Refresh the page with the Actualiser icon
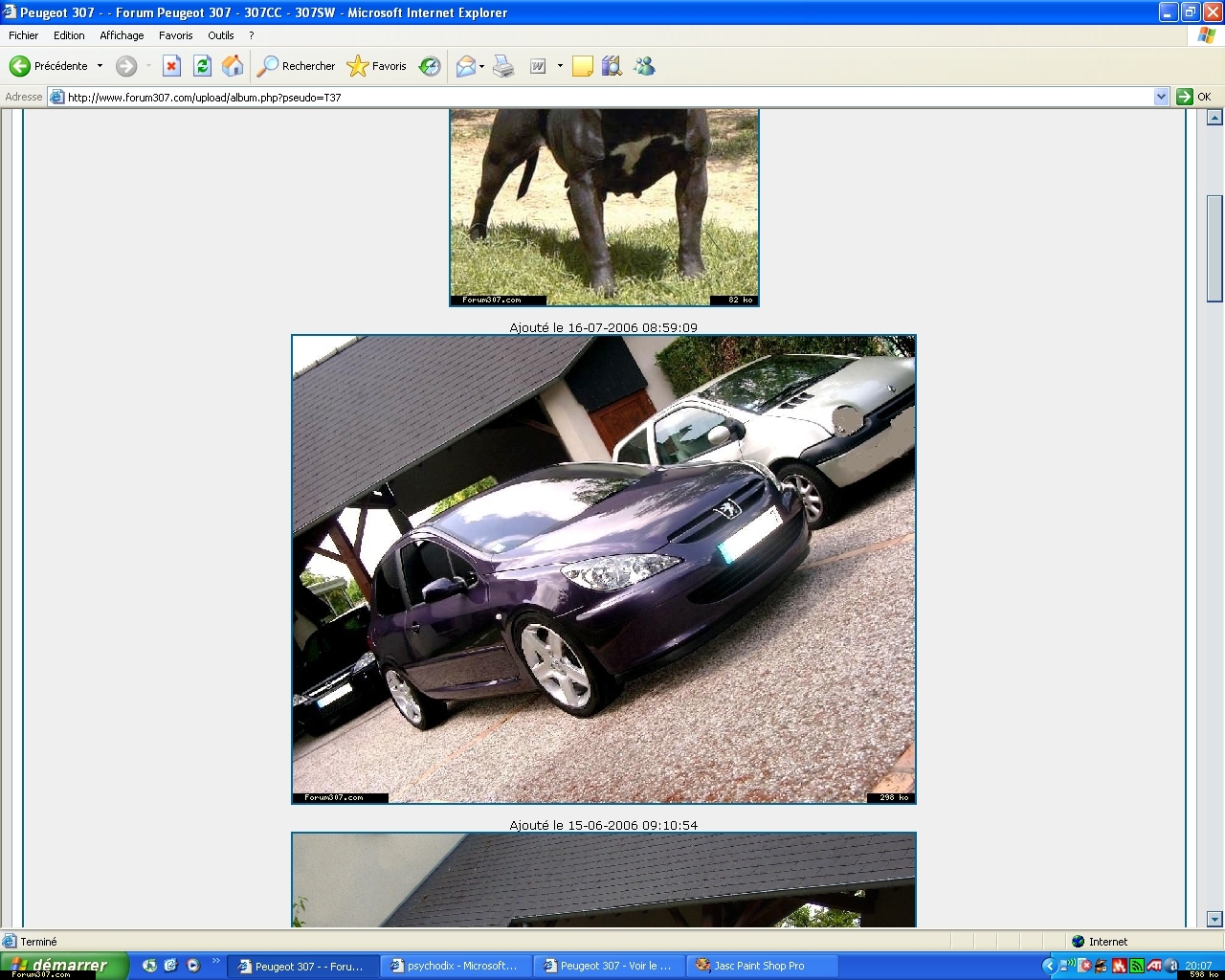 click(202, 66)
